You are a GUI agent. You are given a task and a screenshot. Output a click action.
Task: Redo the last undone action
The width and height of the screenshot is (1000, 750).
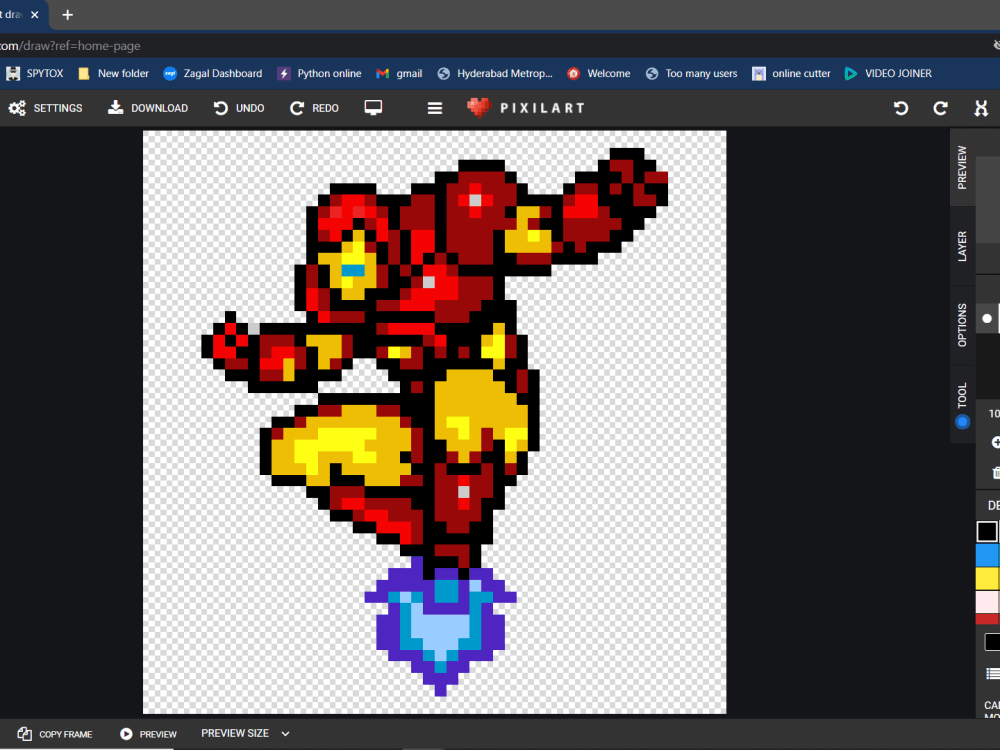[314, 108]
